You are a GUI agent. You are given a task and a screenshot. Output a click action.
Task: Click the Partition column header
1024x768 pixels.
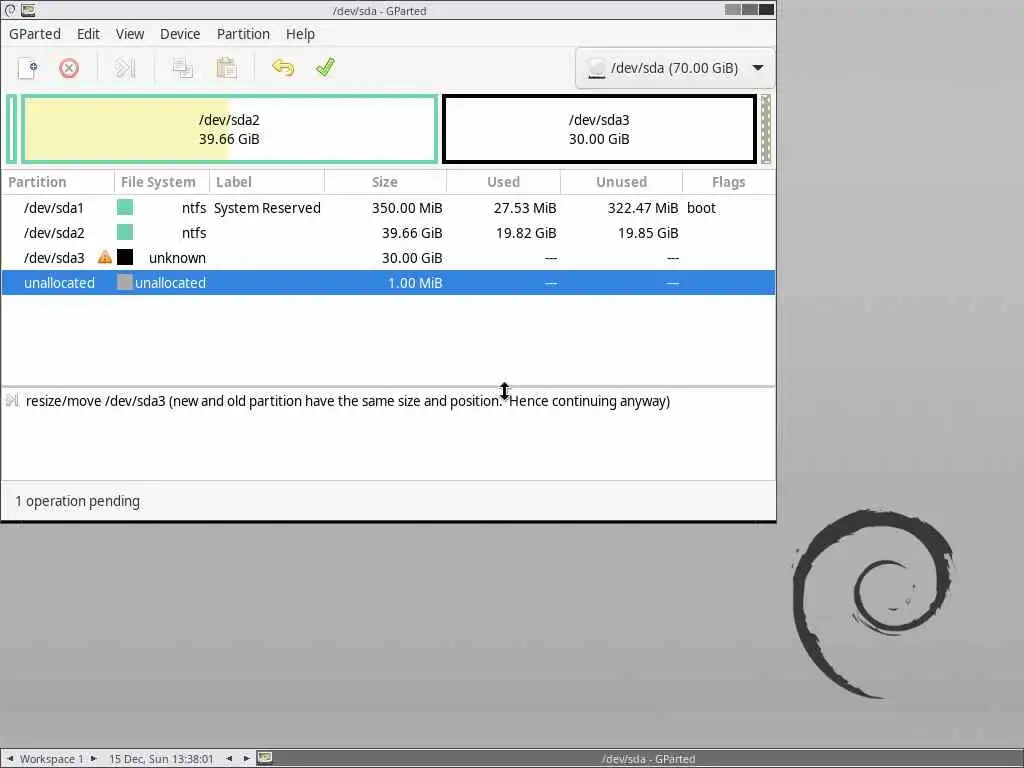click(x=57, y=182)
